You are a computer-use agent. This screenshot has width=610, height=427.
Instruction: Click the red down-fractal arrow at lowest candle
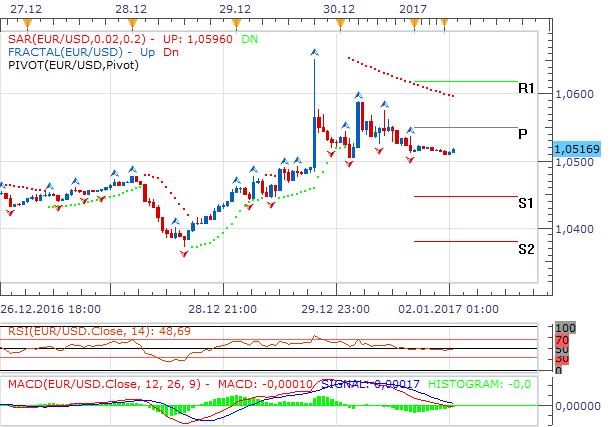coord(184,254)
